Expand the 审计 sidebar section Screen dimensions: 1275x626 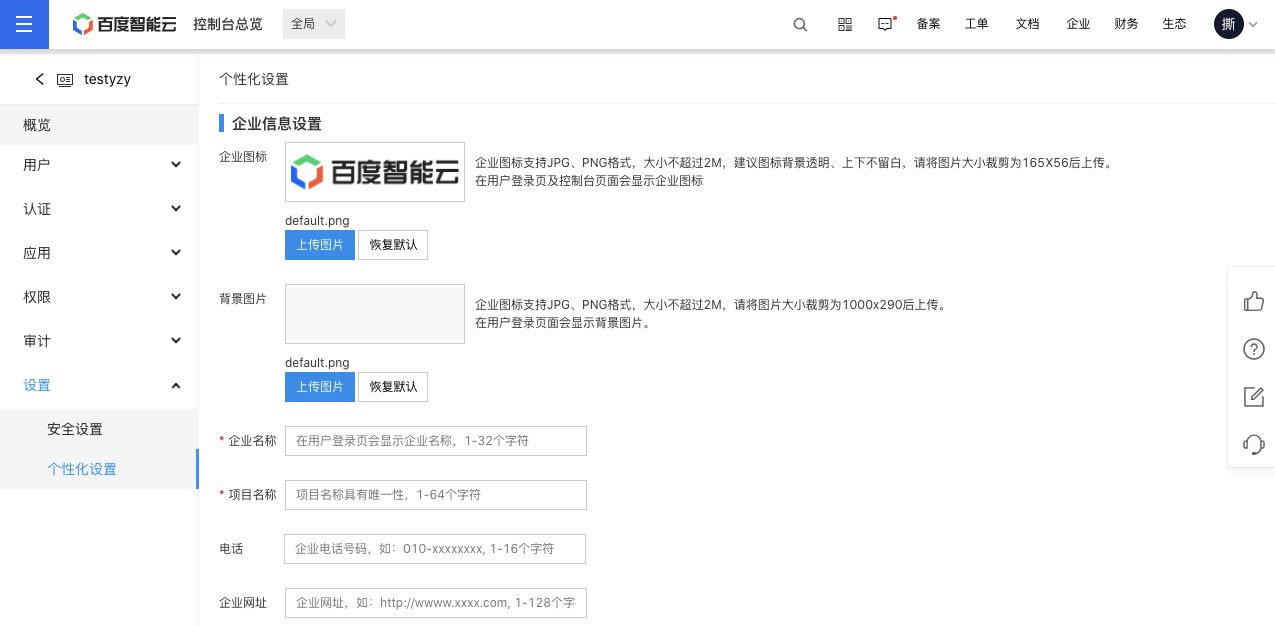click(99, 341)
